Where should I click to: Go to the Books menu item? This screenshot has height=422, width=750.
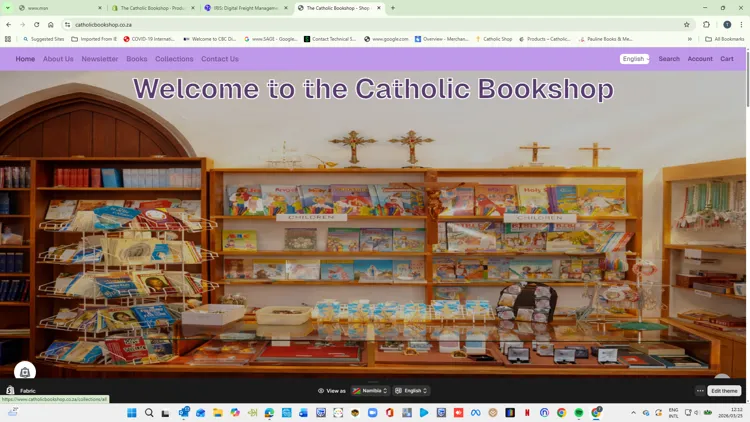pyautogui.click(x=137, y=59)
